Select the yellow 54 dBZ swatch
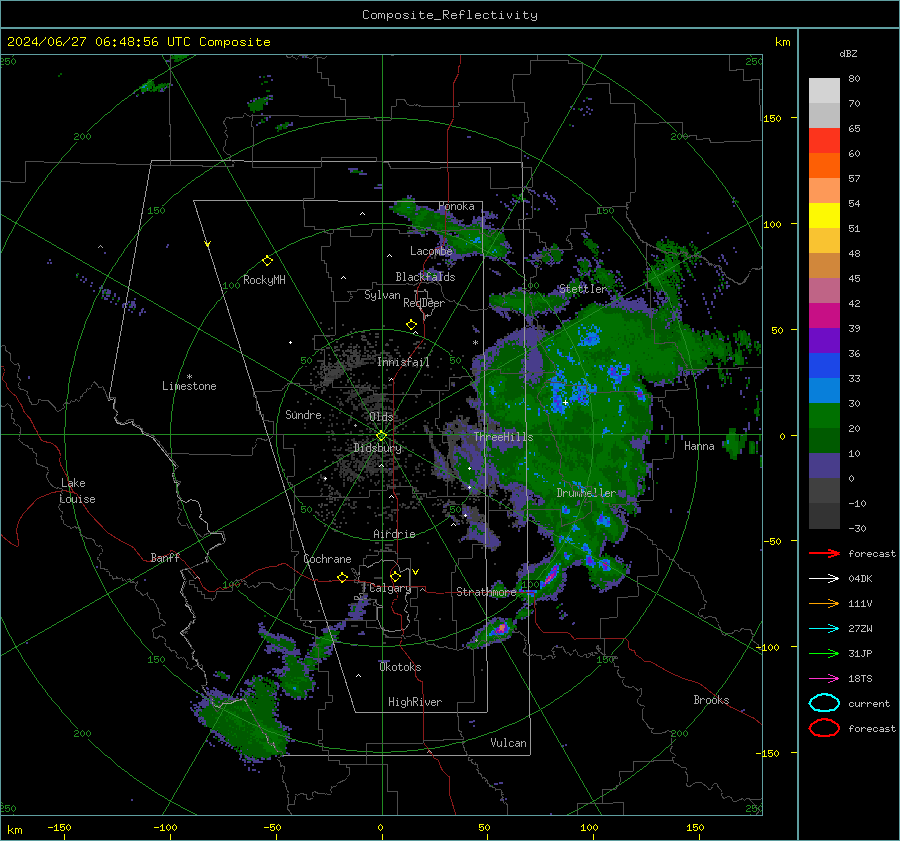Image resolution: width=900 pixels, height=841 pixels. coord(824,215)
